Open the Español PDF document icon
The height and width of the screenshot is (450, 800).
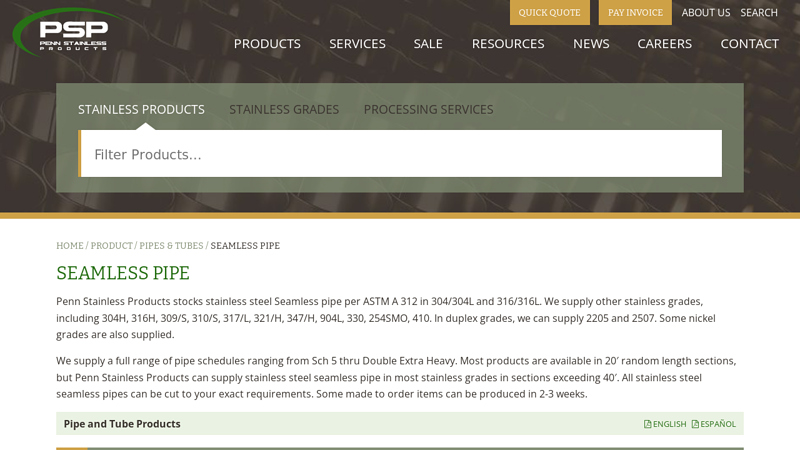(696, 424)
